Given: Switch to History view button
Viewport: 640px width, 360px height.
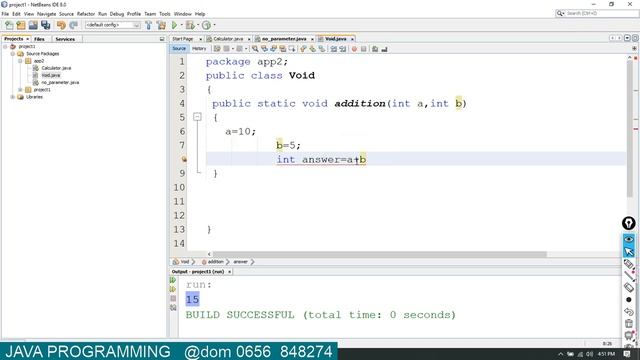Looking at the screenshot, I should point(199,49).
